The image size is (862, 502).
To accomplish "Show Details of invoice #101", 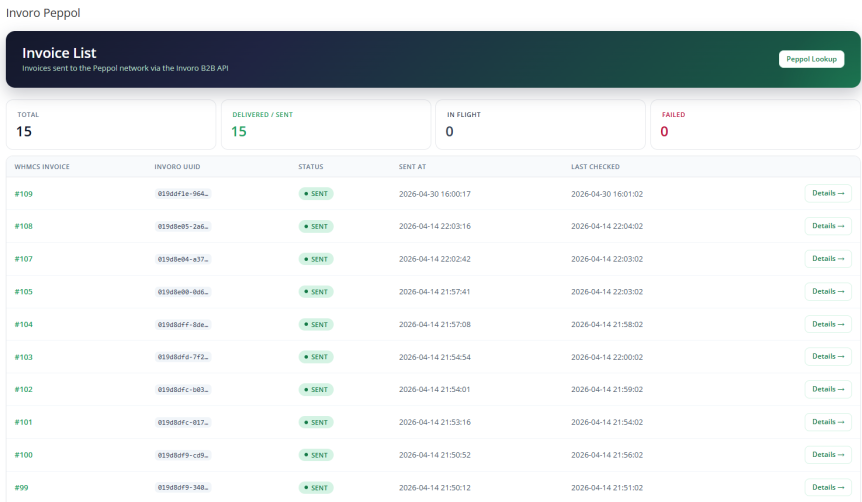I will pos(828,422).
